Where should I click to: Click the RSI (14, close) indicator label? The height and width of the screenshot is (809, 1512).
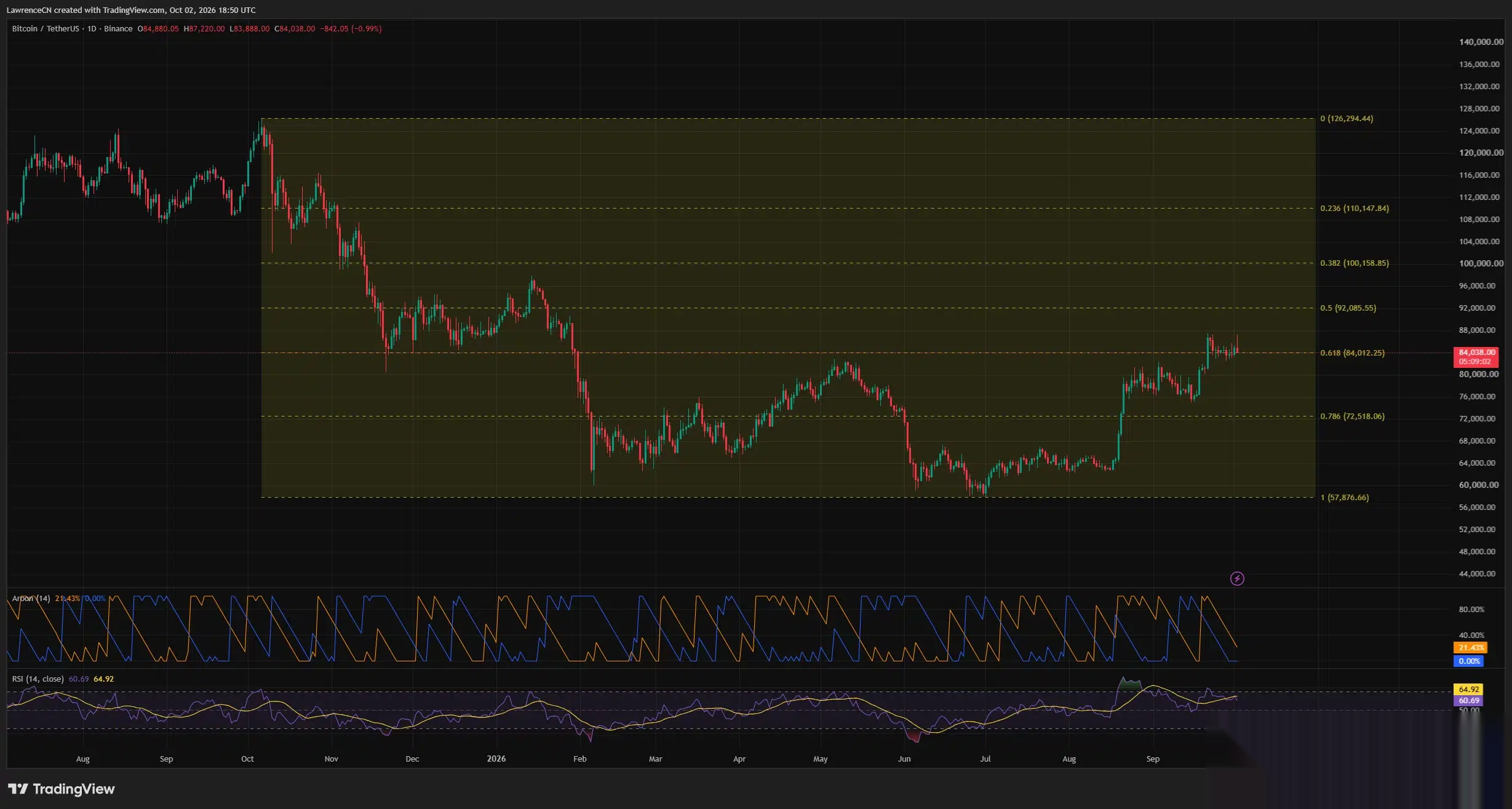pos(38,679)
